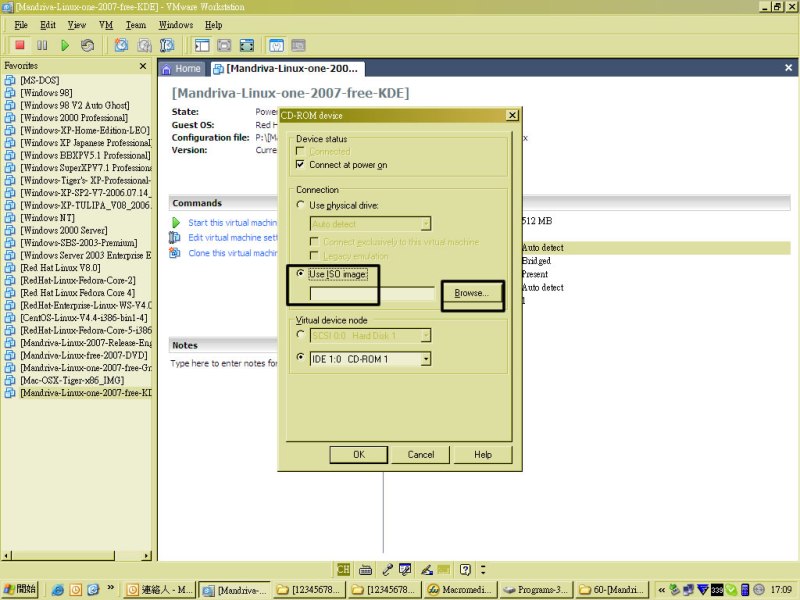
Task: Click the red Power Off toolbar icon
Action: 20,45
